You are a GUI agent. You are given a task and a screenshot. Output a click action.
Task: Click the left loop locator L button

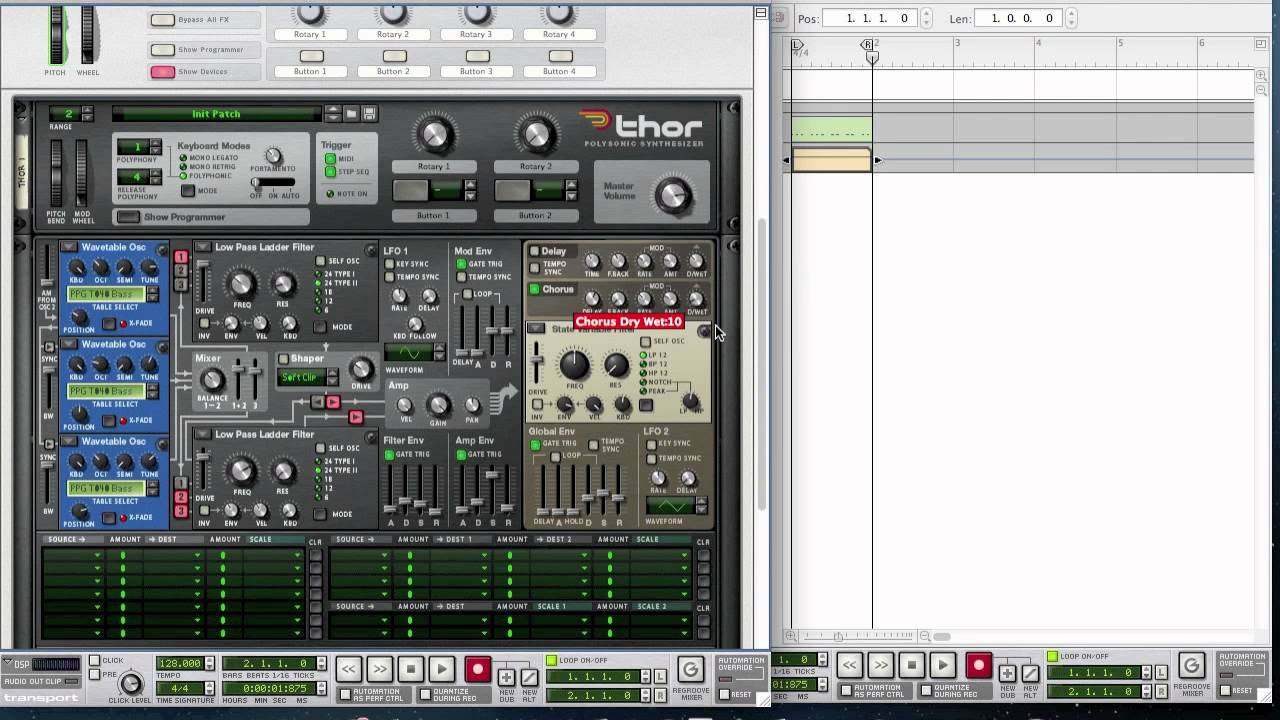point(660,676)
